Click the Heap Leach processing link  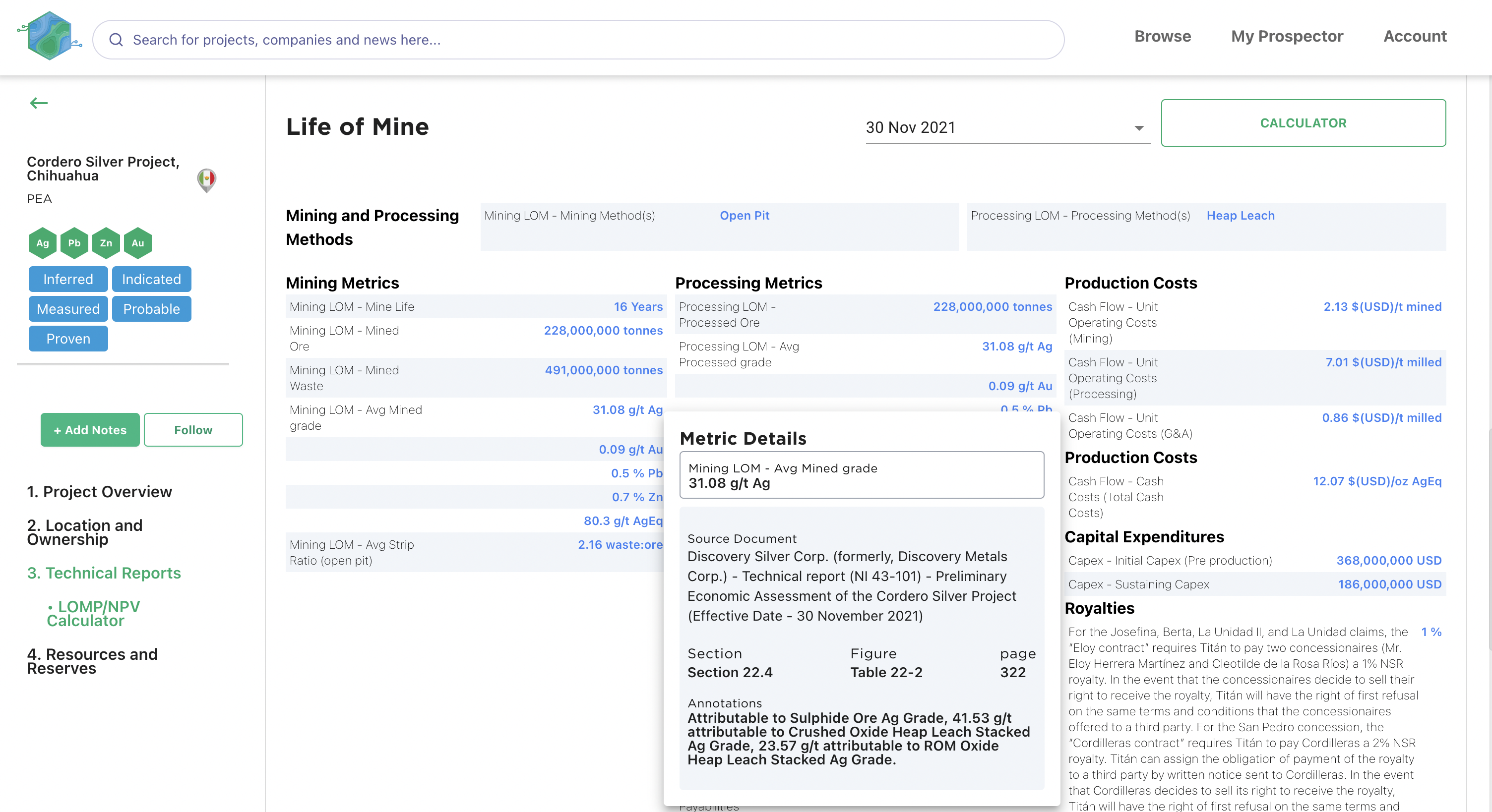tap(1240, 215)
